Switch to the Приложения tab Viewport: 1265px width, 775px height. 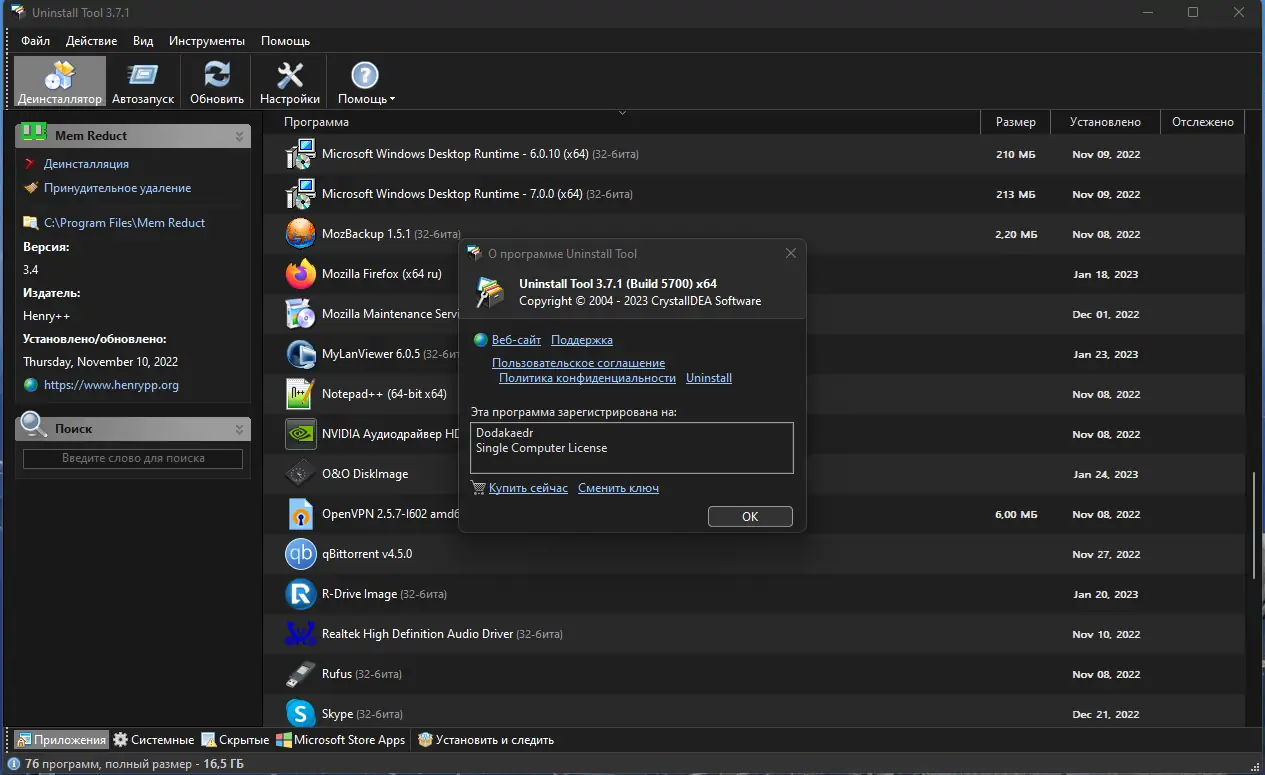click(x=61, y=740)
